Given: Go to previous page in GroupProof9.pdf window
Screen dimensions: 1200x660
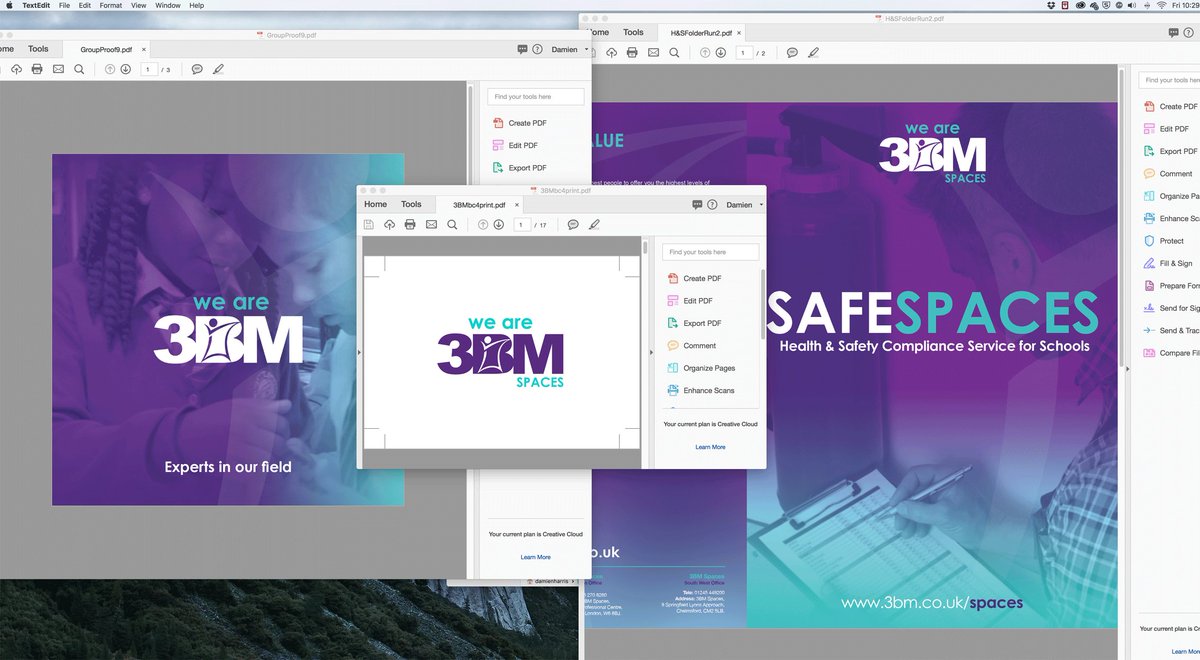Looking at the screenshot, I should (x=110, y=69).
